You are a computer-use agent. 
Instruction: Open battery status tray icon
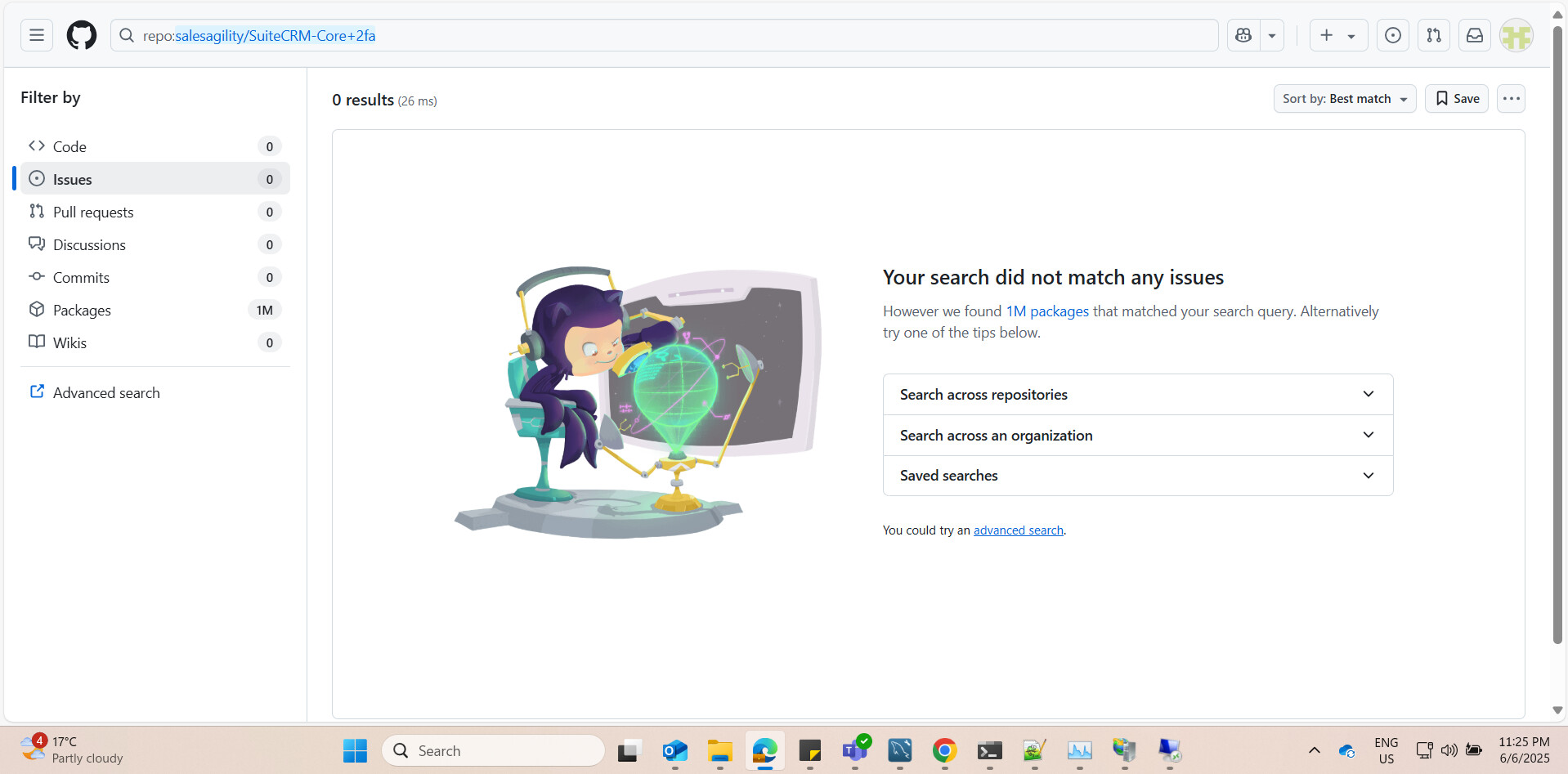1474,750
